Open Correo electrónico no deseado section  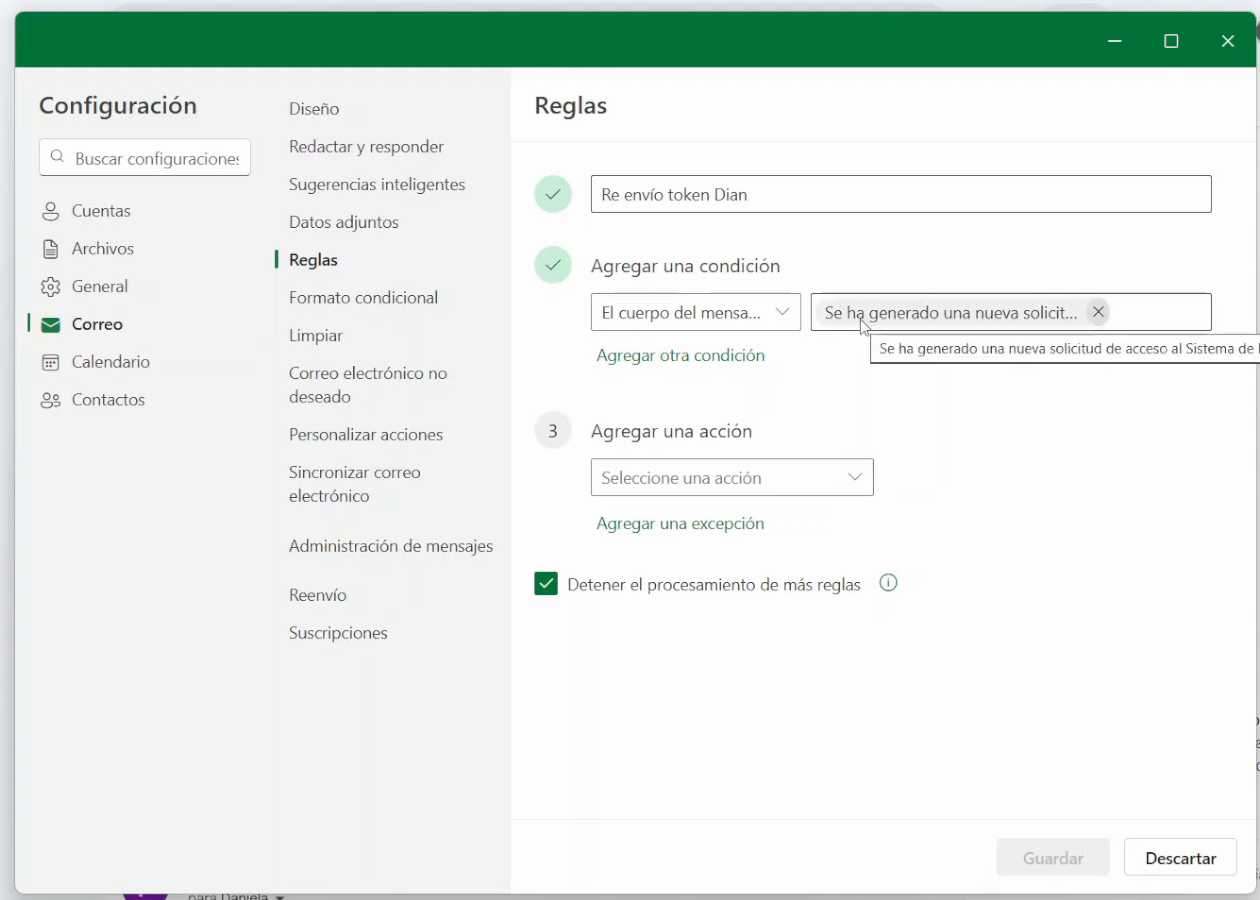click(x=368, y=385)
